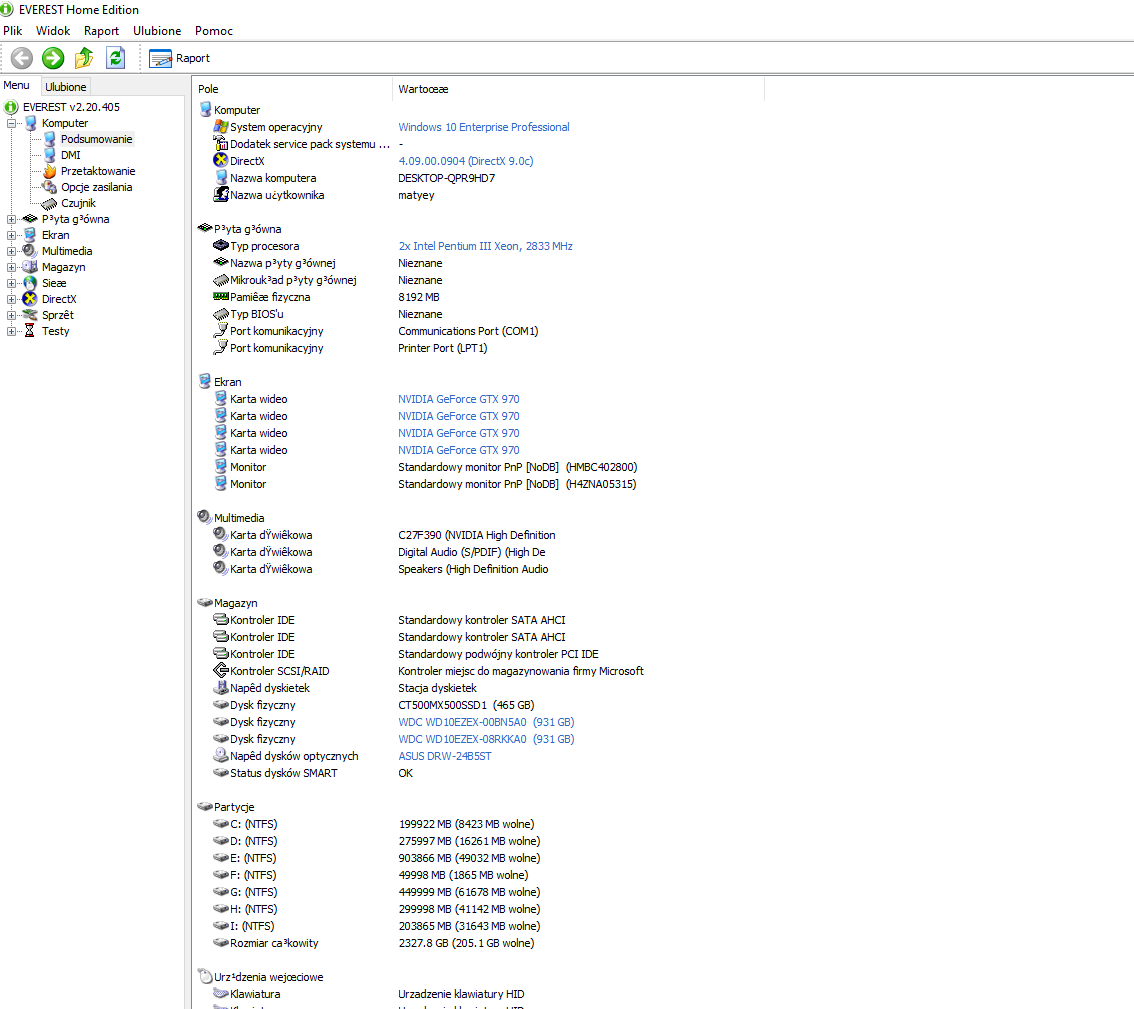Screen dimensions: 1134x1009
Task: Click the Klawiatura keyboard icon
Action: 221,993
